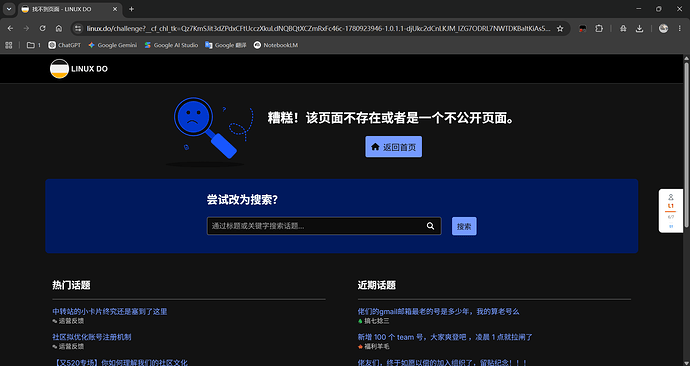Click the 近期话题 heading
Viewport: 690px width, 366px height.
[x=377, y=285]
